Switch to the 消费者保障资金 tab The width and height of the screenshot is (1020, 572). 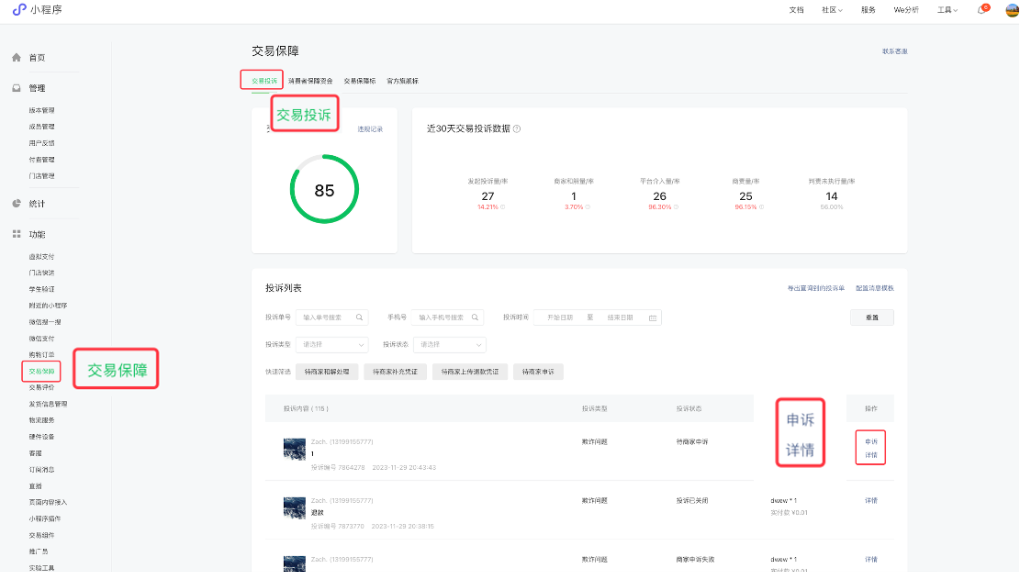(310, 80)
